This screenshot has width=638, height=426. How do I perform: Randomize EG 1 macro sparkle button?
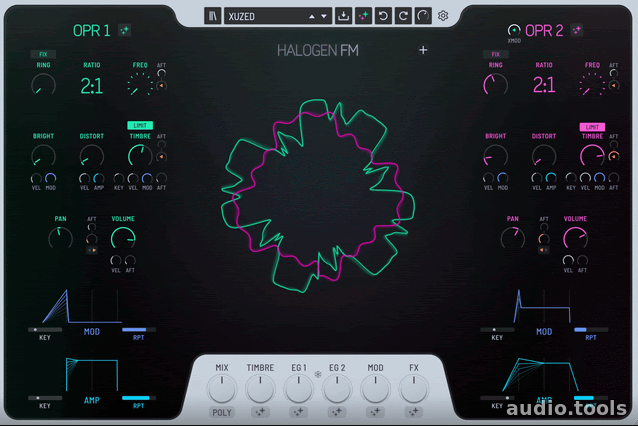pyautogui.click(x=299, y=413)
